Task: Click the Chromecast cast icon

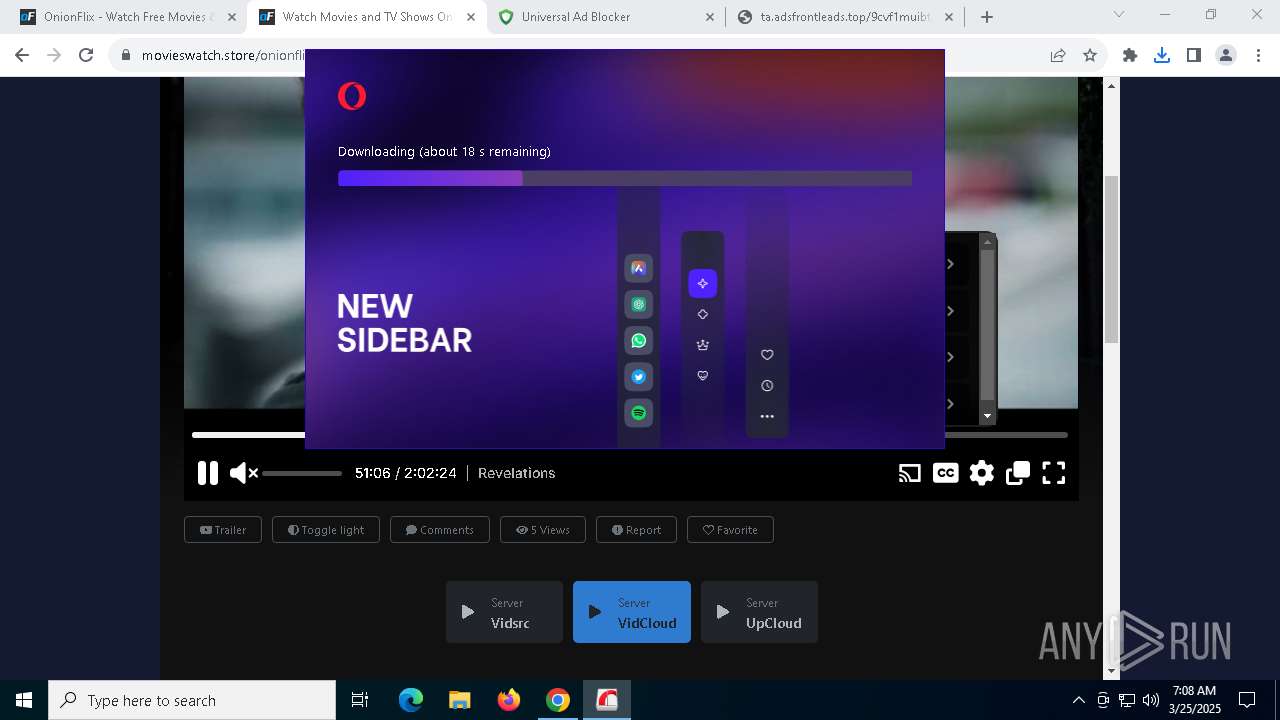Action: [909, 473]
